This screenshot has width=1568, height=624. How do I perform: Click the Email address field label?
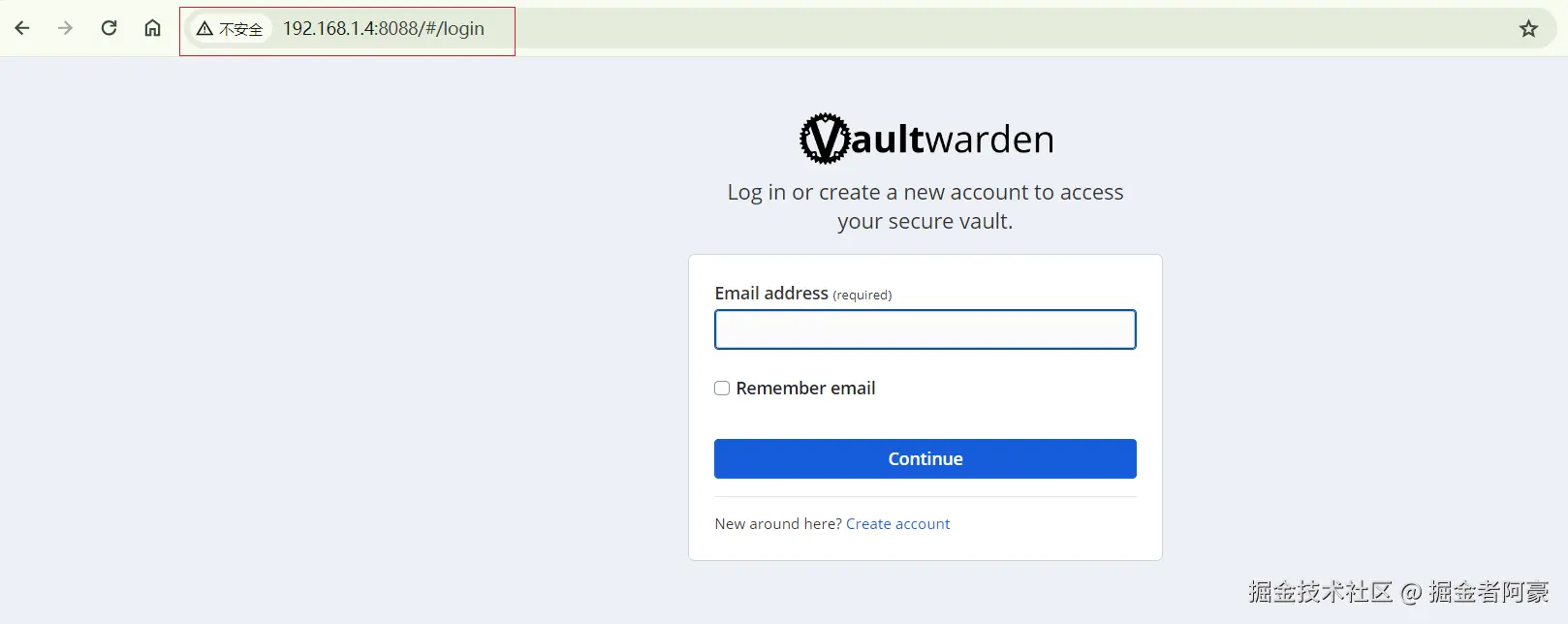click(x=771, y=294)
